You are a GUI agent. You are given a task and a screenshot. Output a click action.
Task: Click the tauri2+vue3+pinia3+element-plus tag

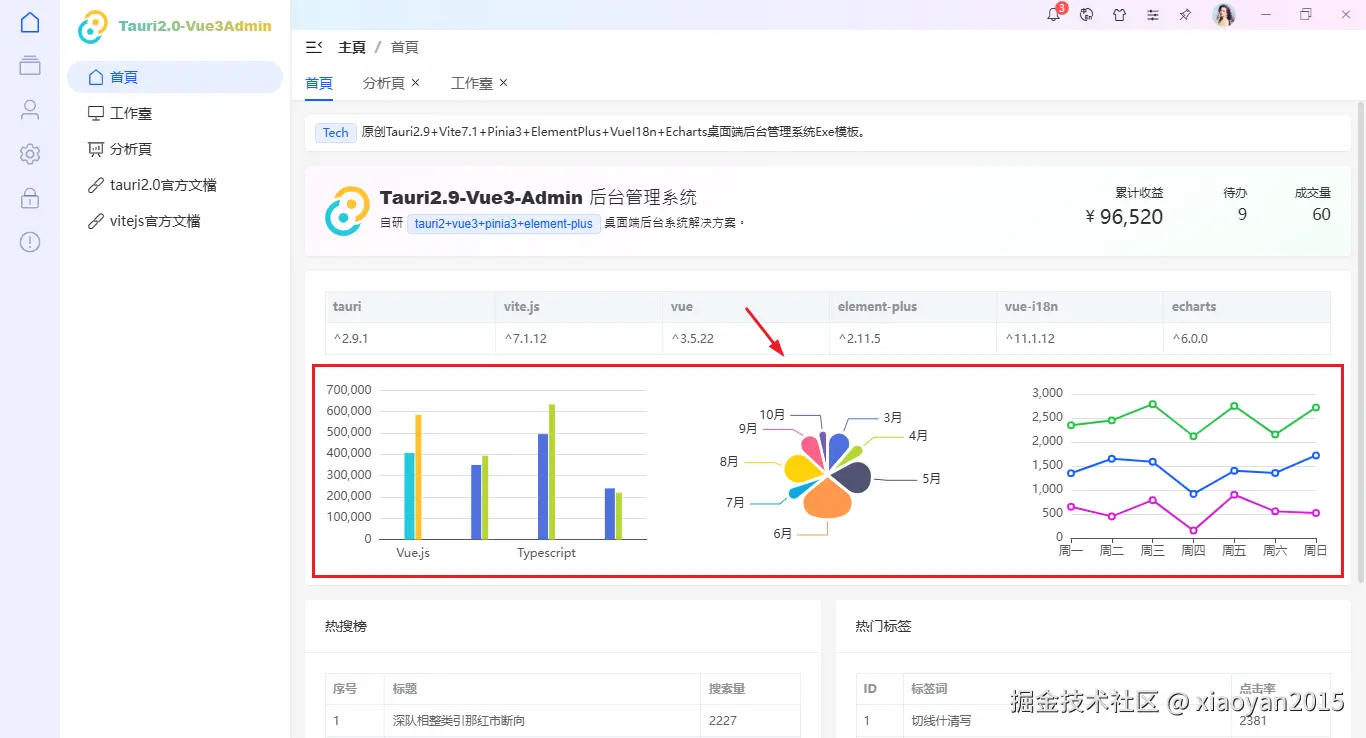(x=504, y=223)
